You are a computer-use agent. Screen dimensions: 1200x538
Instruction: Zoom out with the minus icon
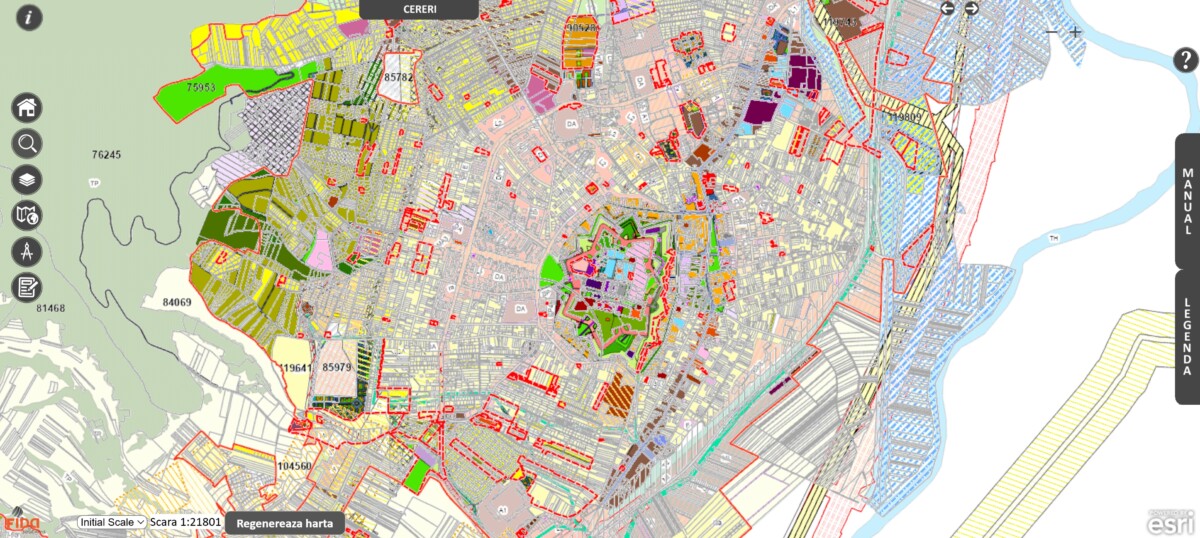point(1051,31)
